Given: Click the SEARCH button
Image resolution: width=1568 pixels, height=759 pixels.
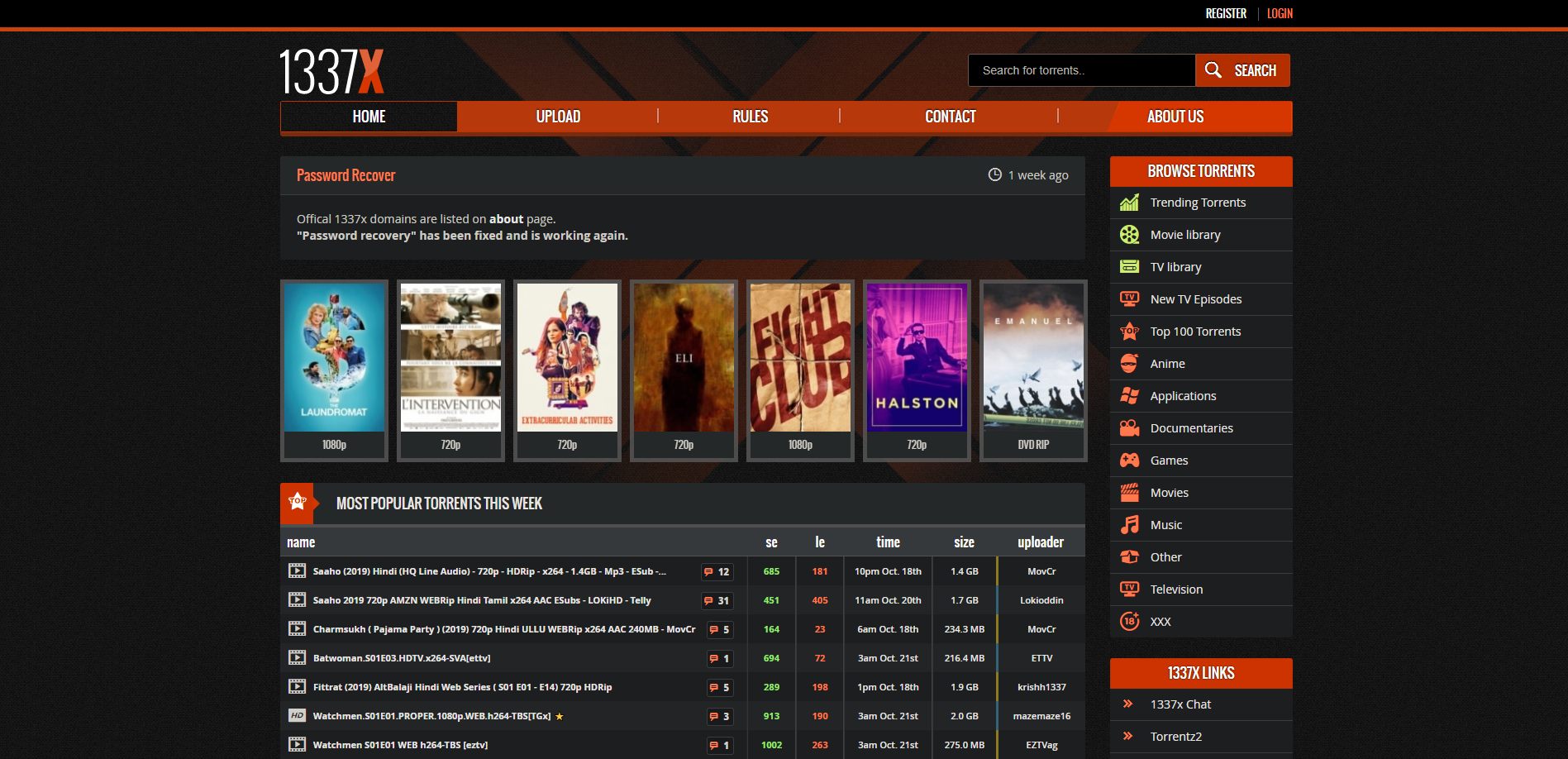Looking at the screenshot, I should (x=1242, y=70).
